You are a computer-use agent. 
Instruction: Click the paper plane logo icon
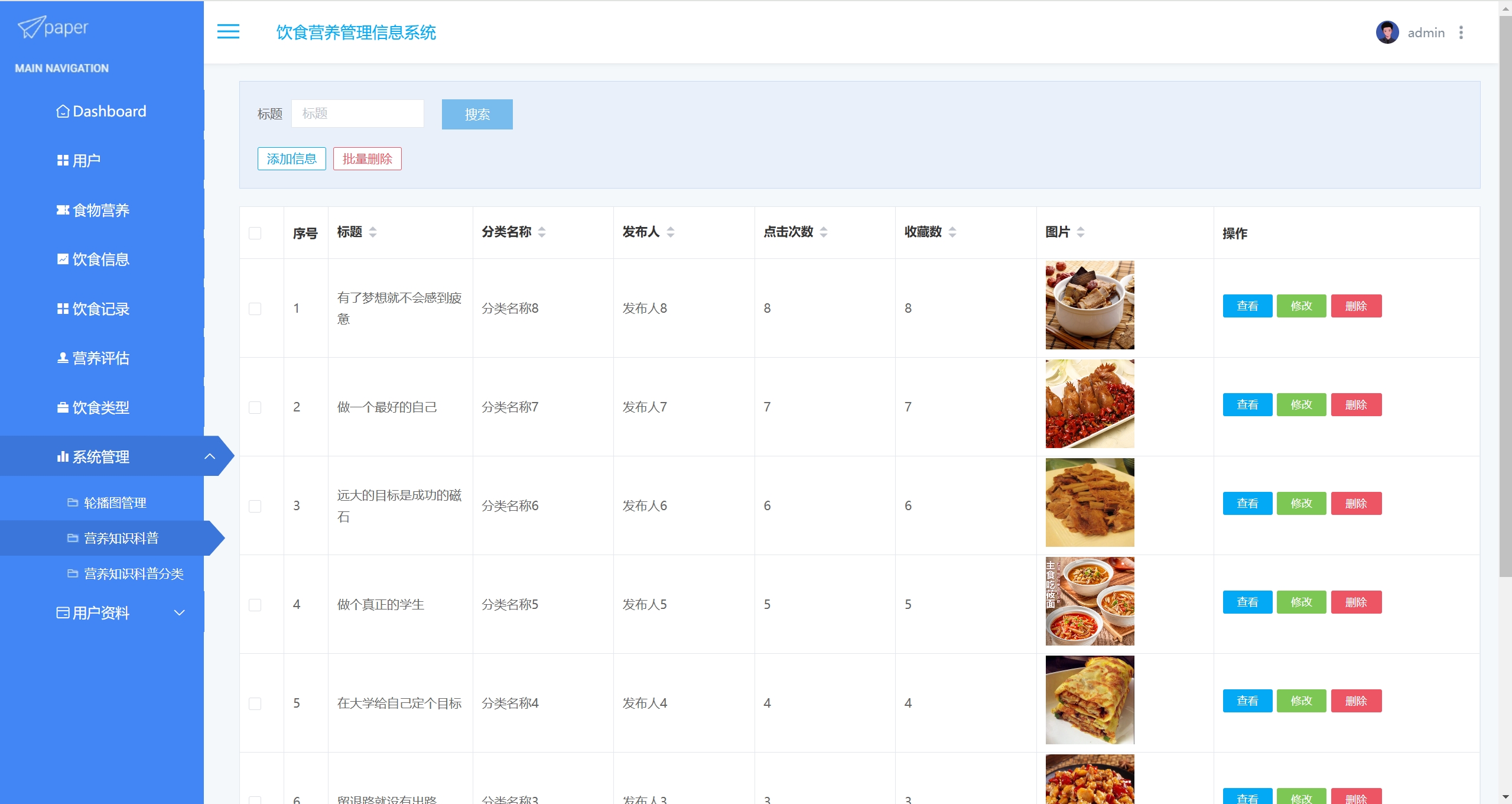(x=31, y=27)
